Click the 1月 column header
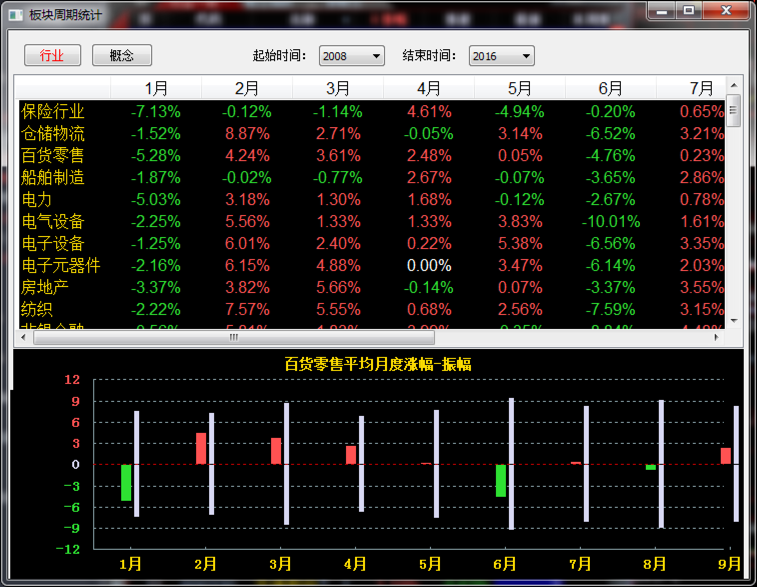This screenshot has height=587, width=757. coord(156,88)
